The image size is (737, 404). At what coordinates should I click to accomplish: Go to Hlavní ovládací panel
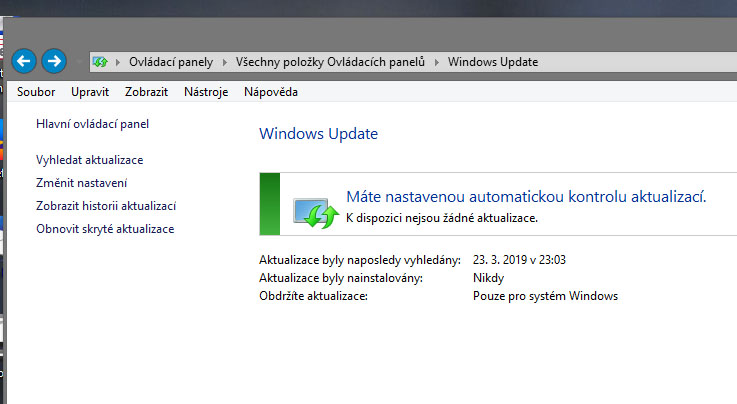[x=93, y=124]
